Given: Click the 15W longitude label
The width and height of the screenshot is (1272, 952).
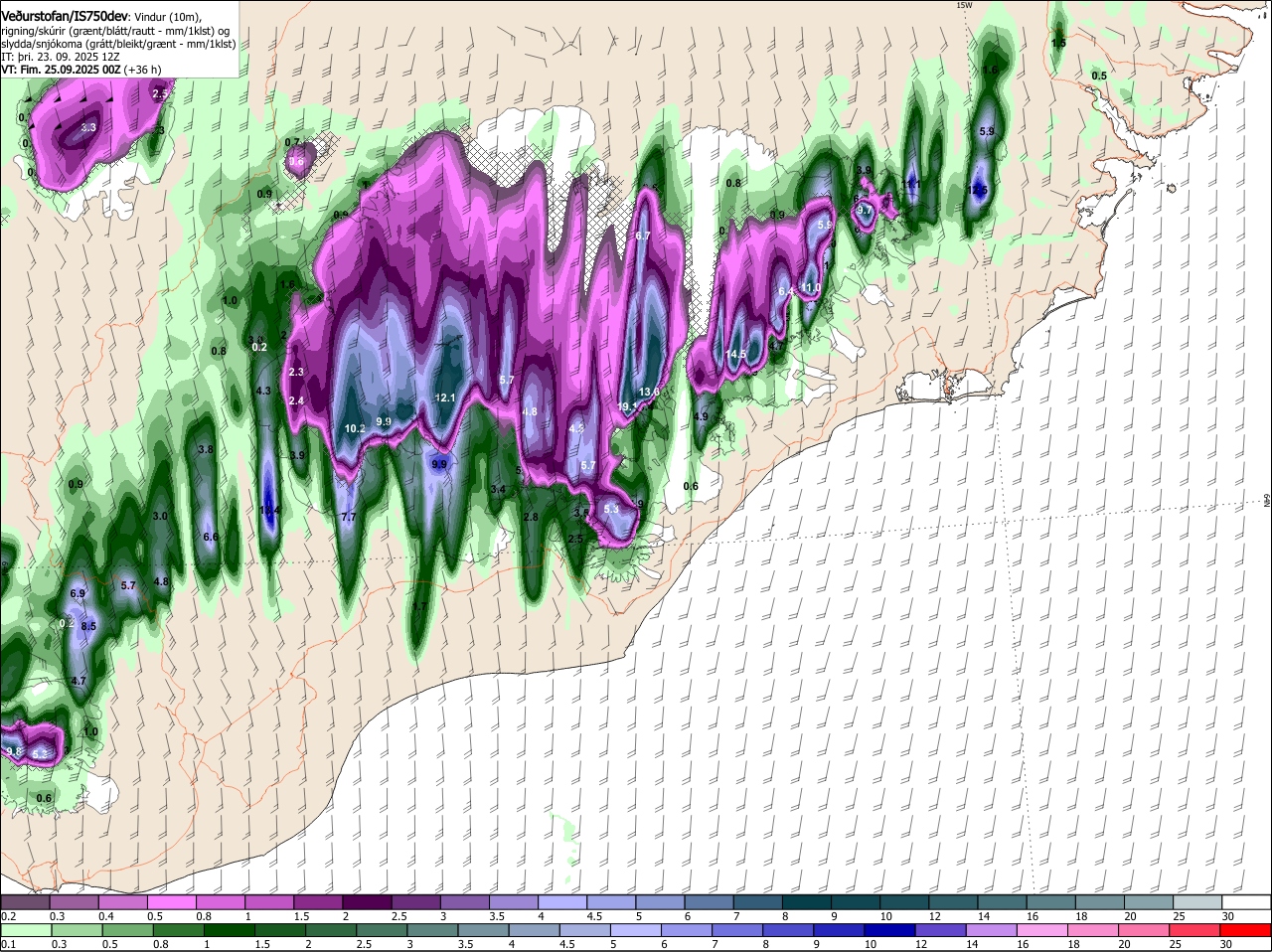Looking at the screenshot, I should point(963,5).
